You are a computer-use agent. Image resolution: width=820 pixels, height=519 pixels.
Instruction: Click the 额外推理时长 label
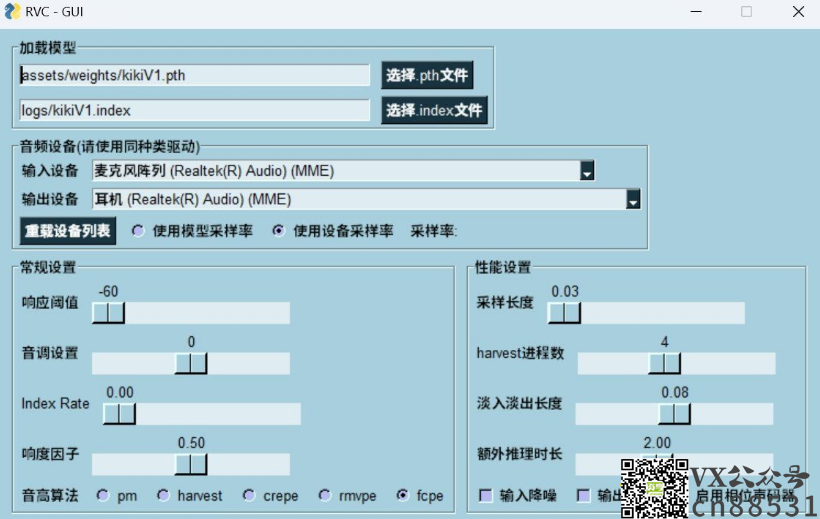pos(519,454)
